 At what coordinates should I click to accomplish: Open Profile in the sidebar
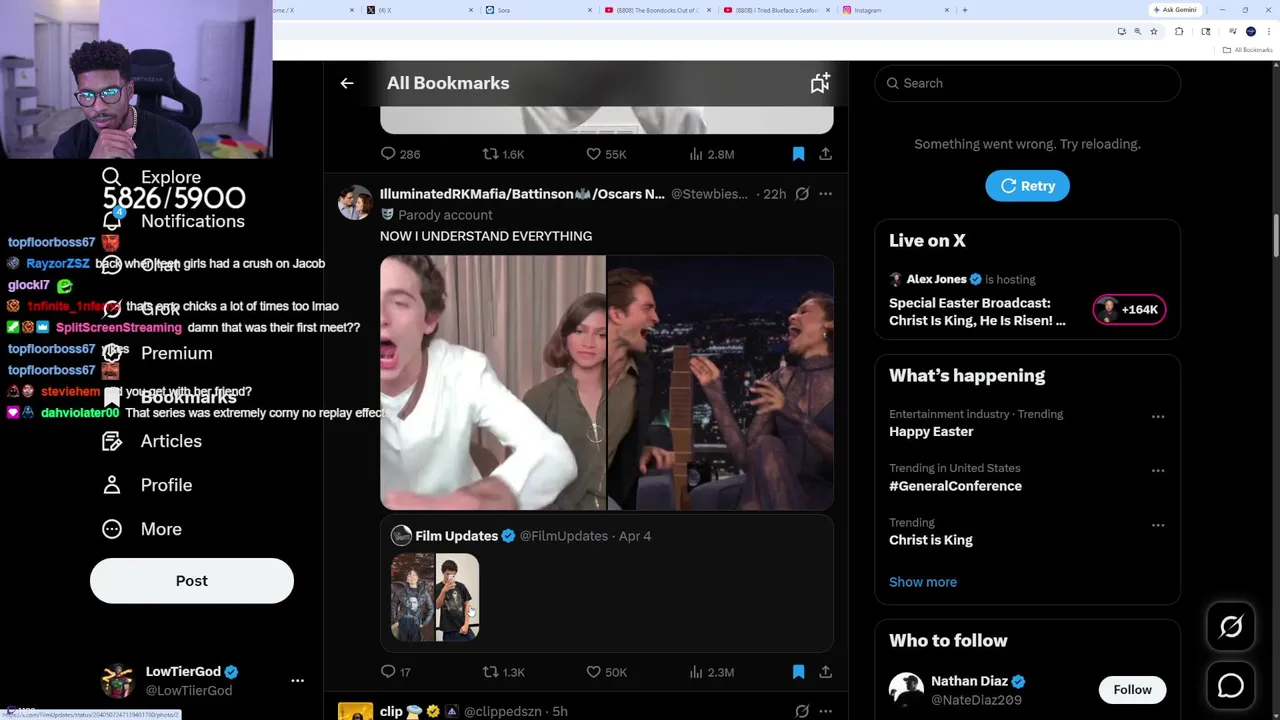148,485
